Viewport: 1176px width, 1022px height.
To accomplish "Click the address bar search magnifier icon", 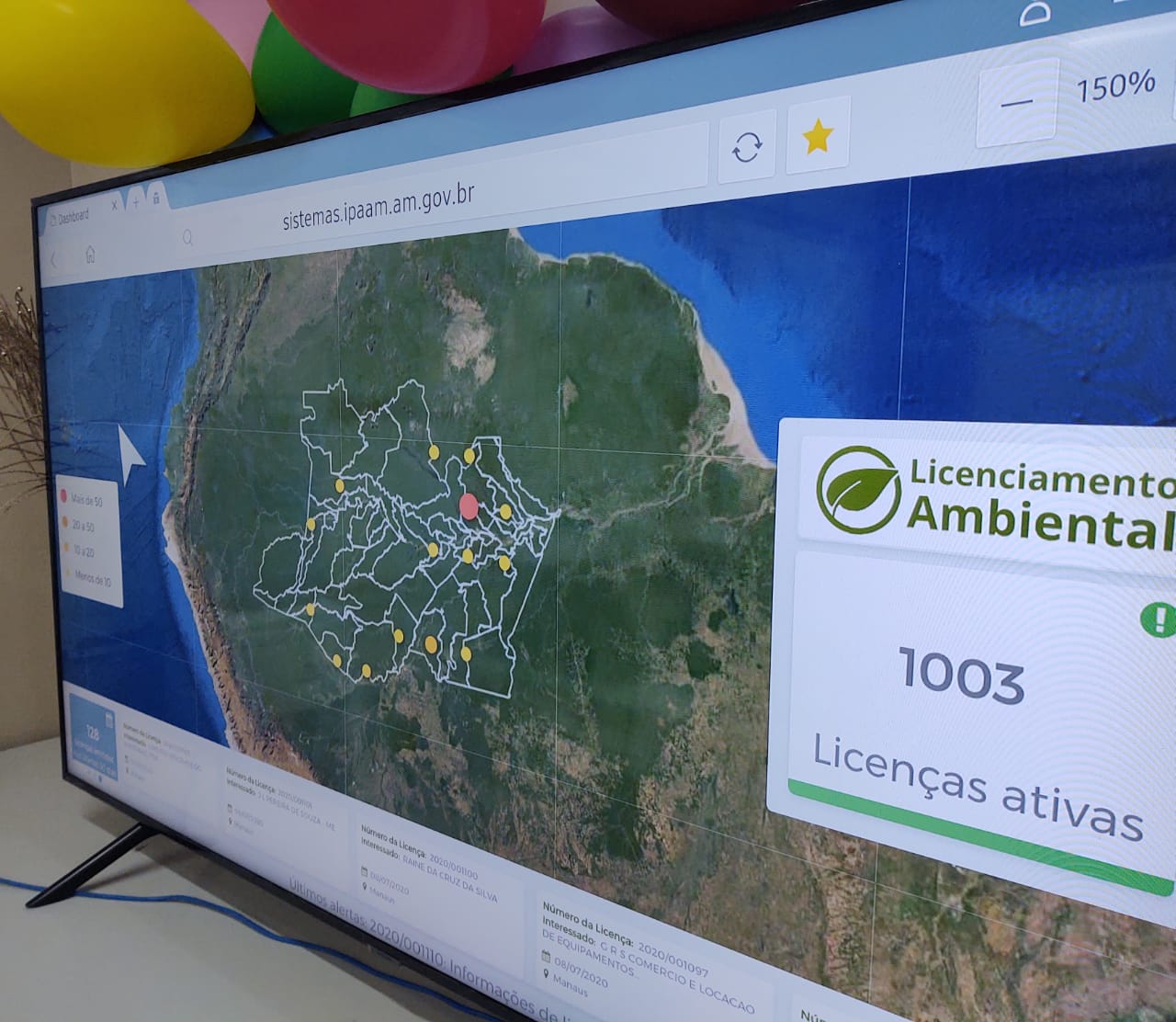I will pyautogui.click(x=187, y=238).
